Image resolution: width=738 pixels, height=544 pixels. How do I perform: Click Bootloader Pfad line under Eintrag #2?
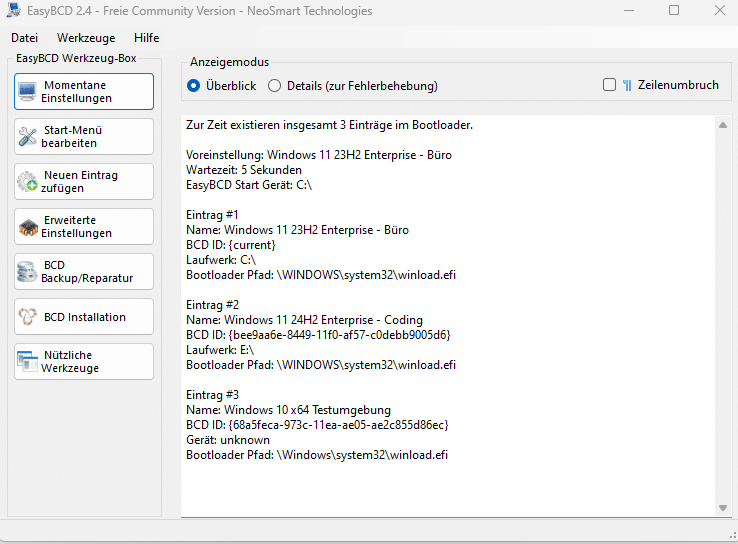click(x=321, y=365)
